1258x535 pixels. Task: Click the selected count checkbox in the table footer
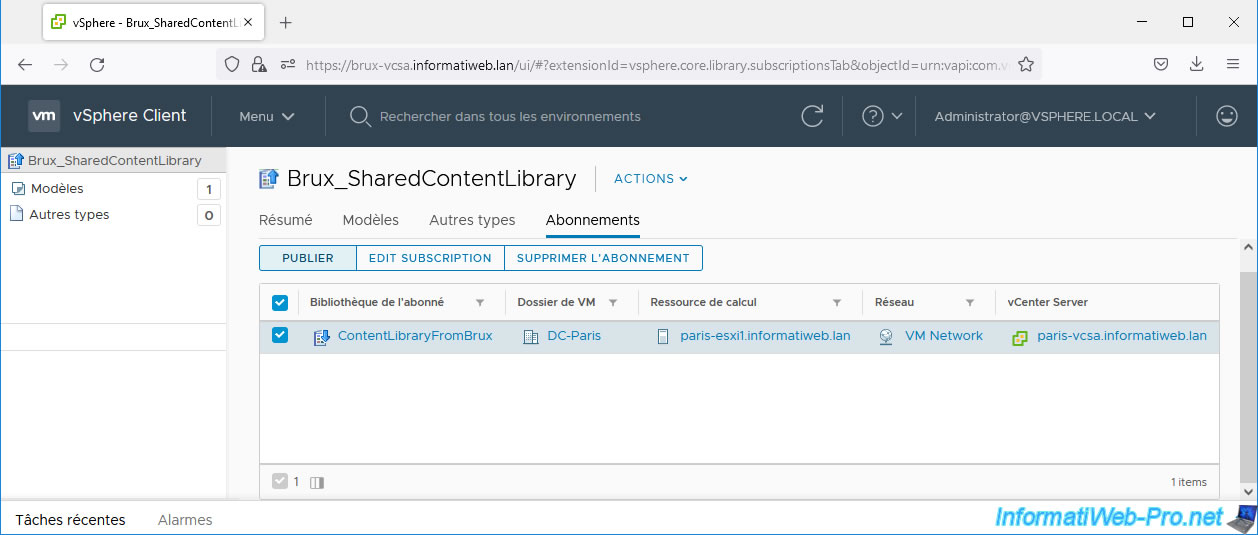point(280,481)
